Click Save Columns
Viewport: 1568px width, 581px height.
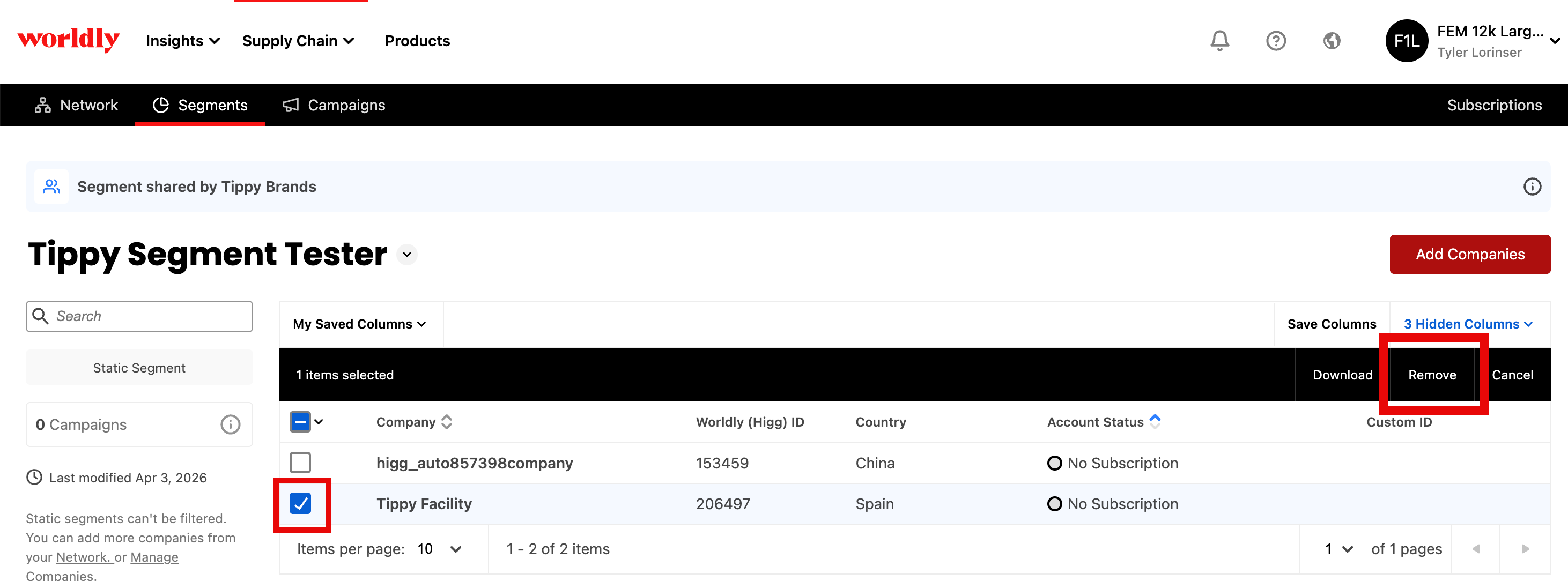tap(1331, 324)
